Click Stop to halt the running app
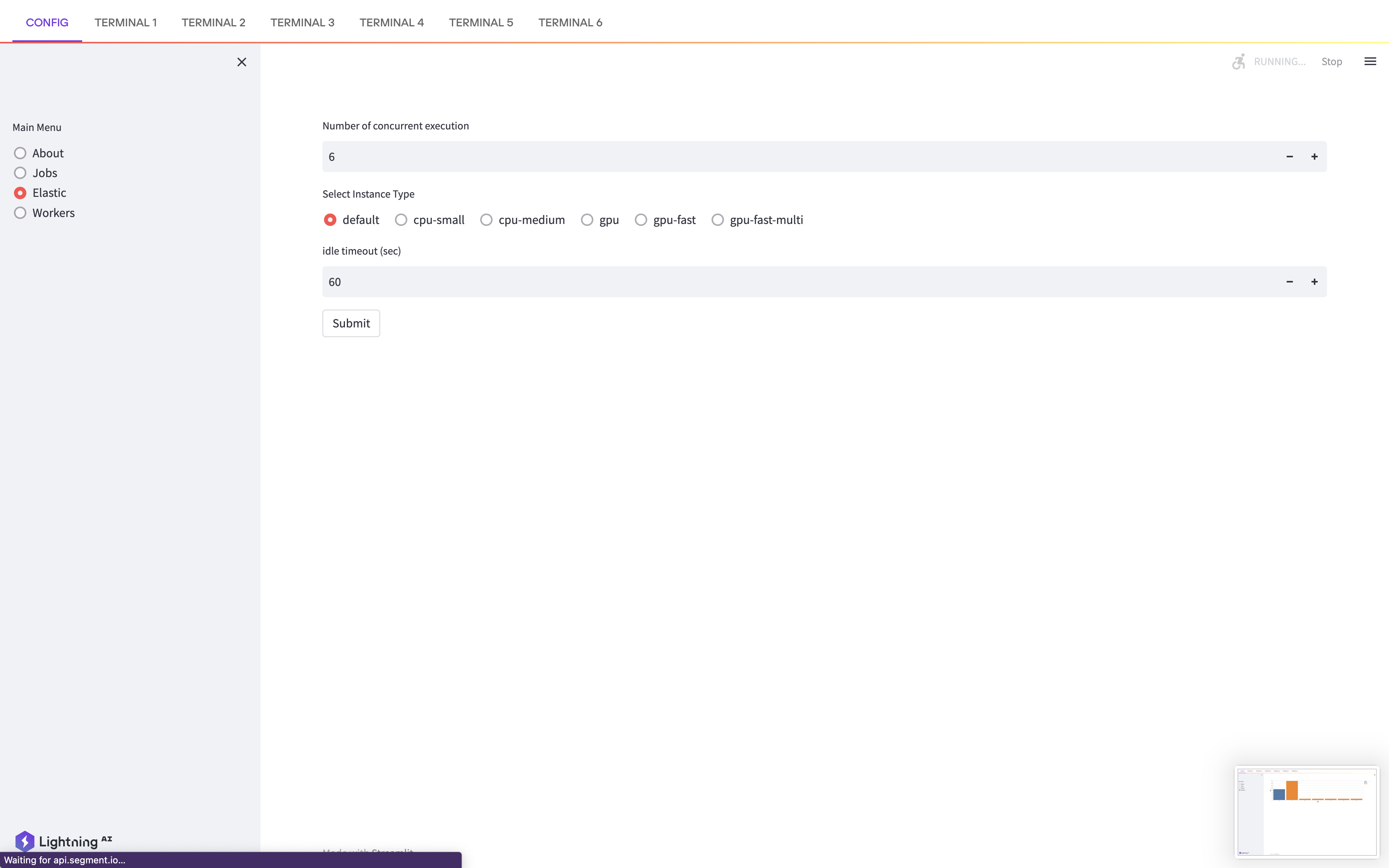The image size is (1389, 868). click(1332, 62)
